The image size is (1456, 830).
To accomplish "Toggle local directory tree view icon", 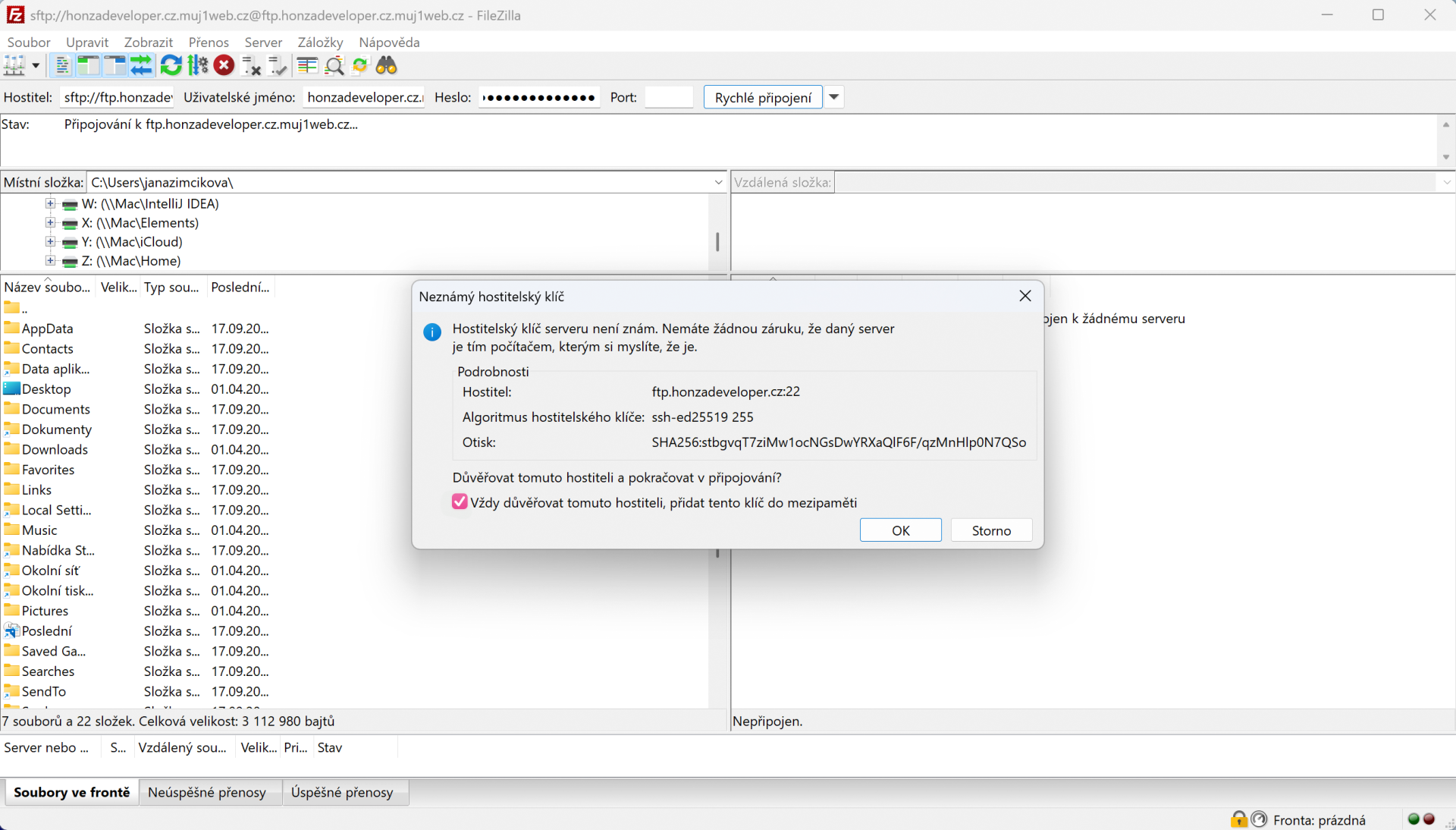I will click(88, 66).
